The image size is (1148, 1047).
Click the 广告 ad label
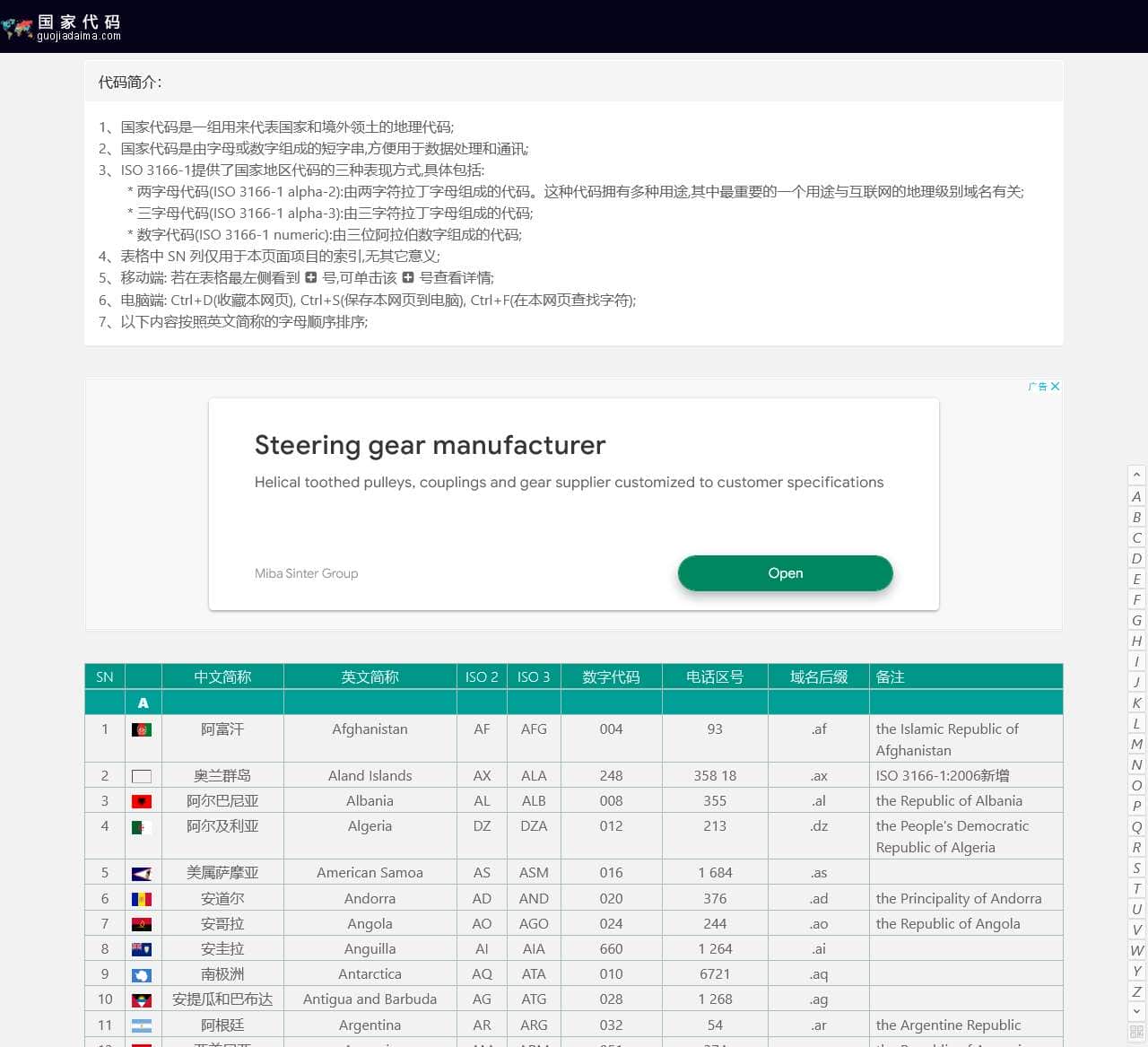click(1038, 387)
